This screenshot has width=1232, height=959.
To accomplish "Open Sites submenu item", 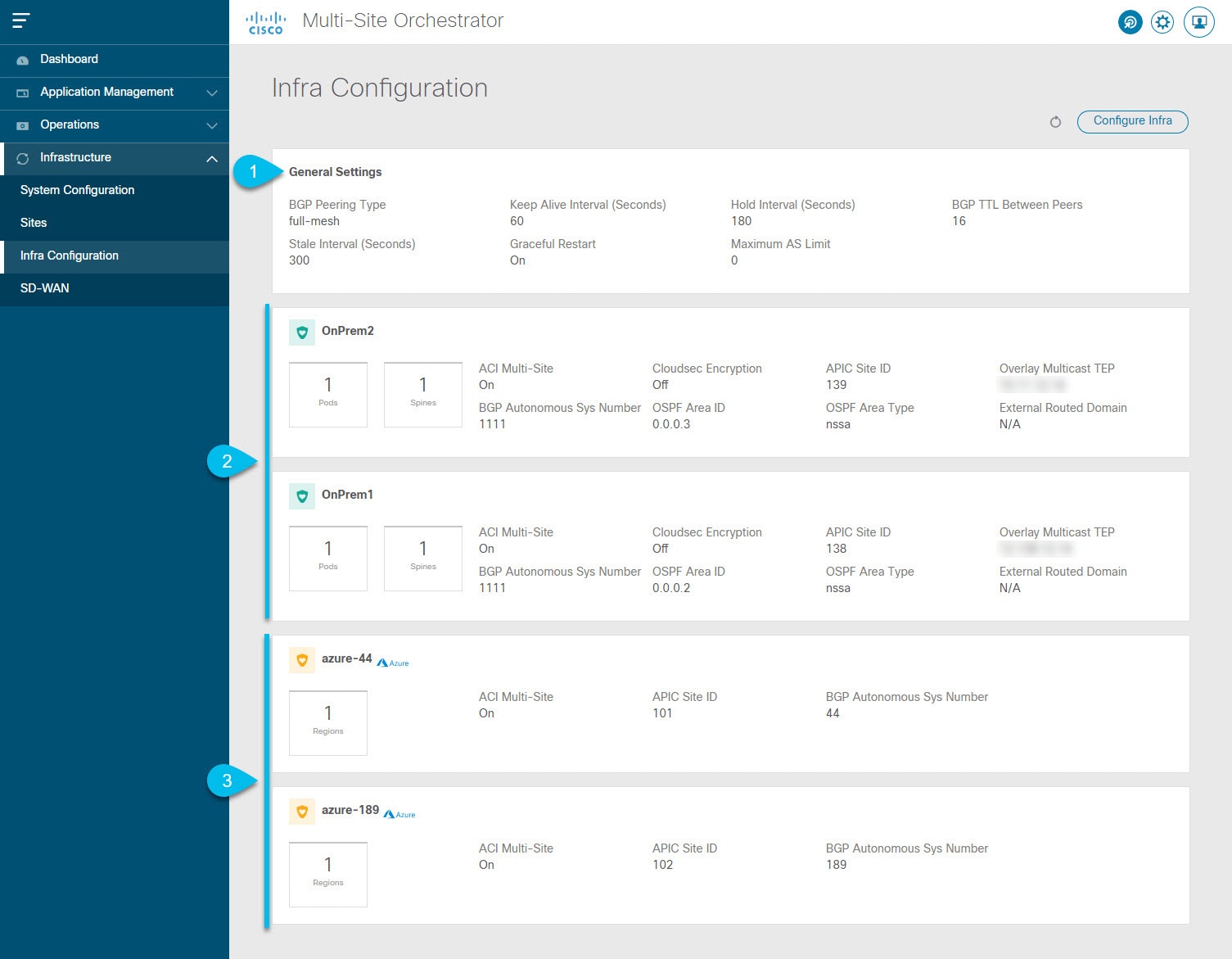I will click(115, 224).
